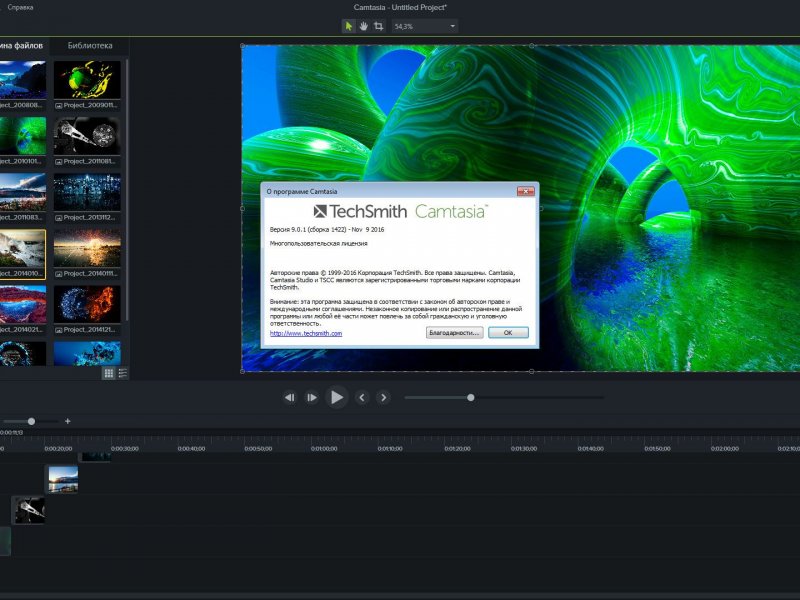
Task: Click the 0:01:00;00 mark on timeline ruler
Action: click(324, 449)
